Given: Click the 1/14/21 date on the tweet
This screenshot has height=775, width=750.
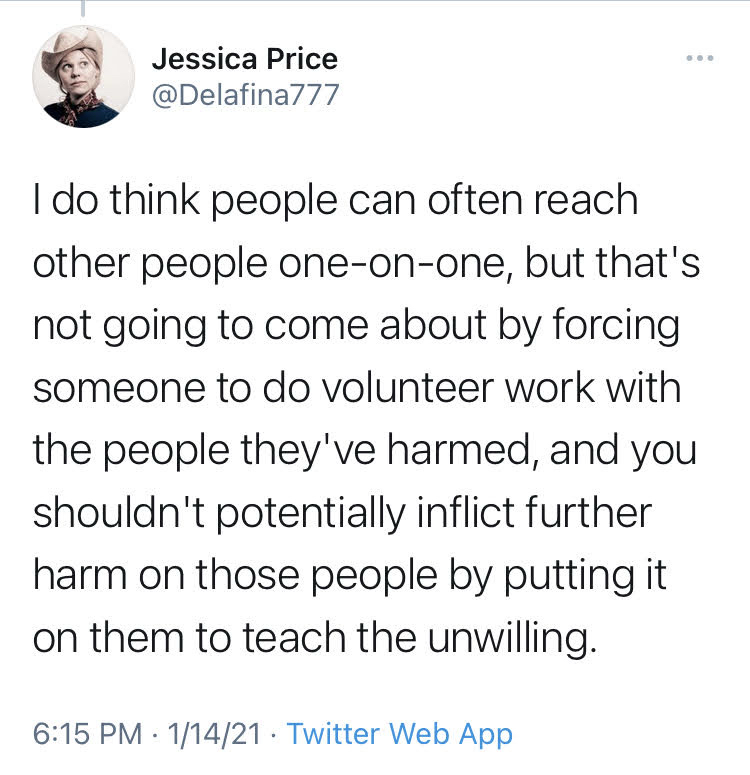Looking at the screenshot, I should click(216, 735).
